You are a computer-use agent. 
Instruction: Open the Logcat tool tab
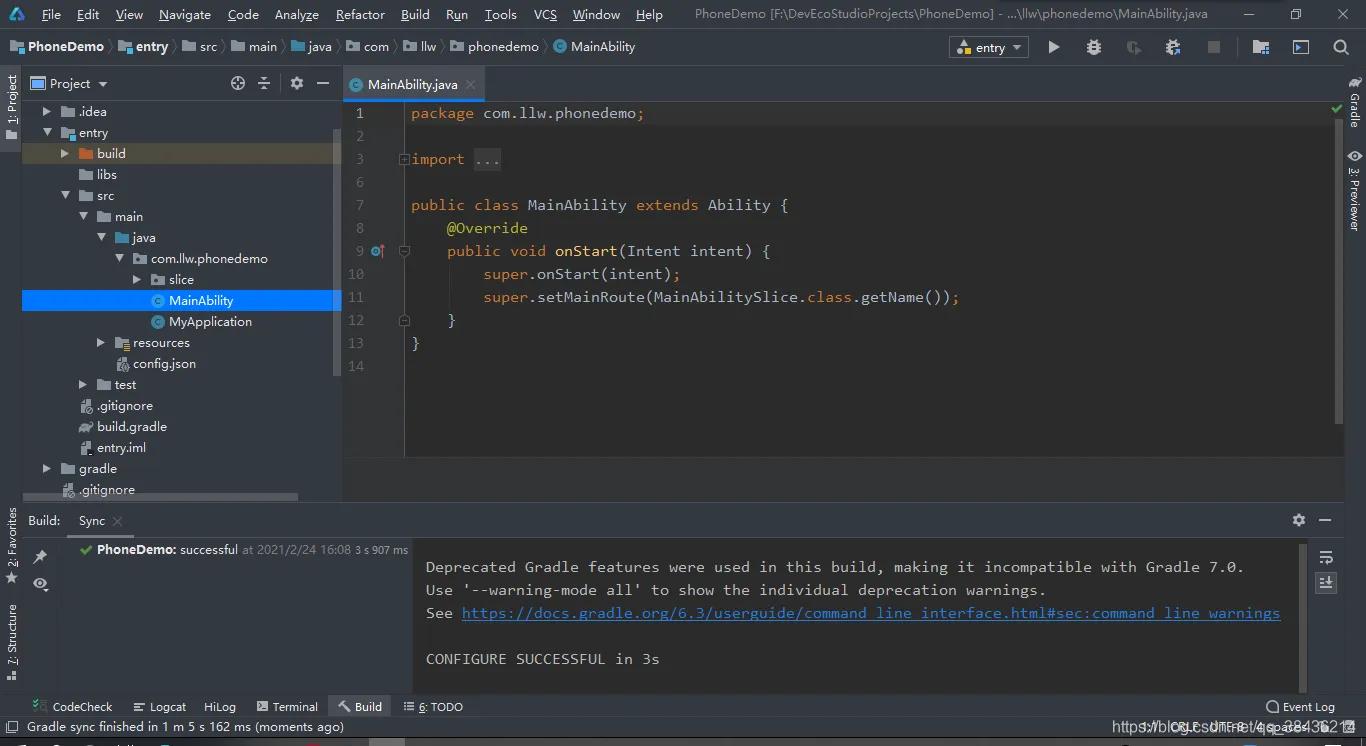click(x=160, y=706)
